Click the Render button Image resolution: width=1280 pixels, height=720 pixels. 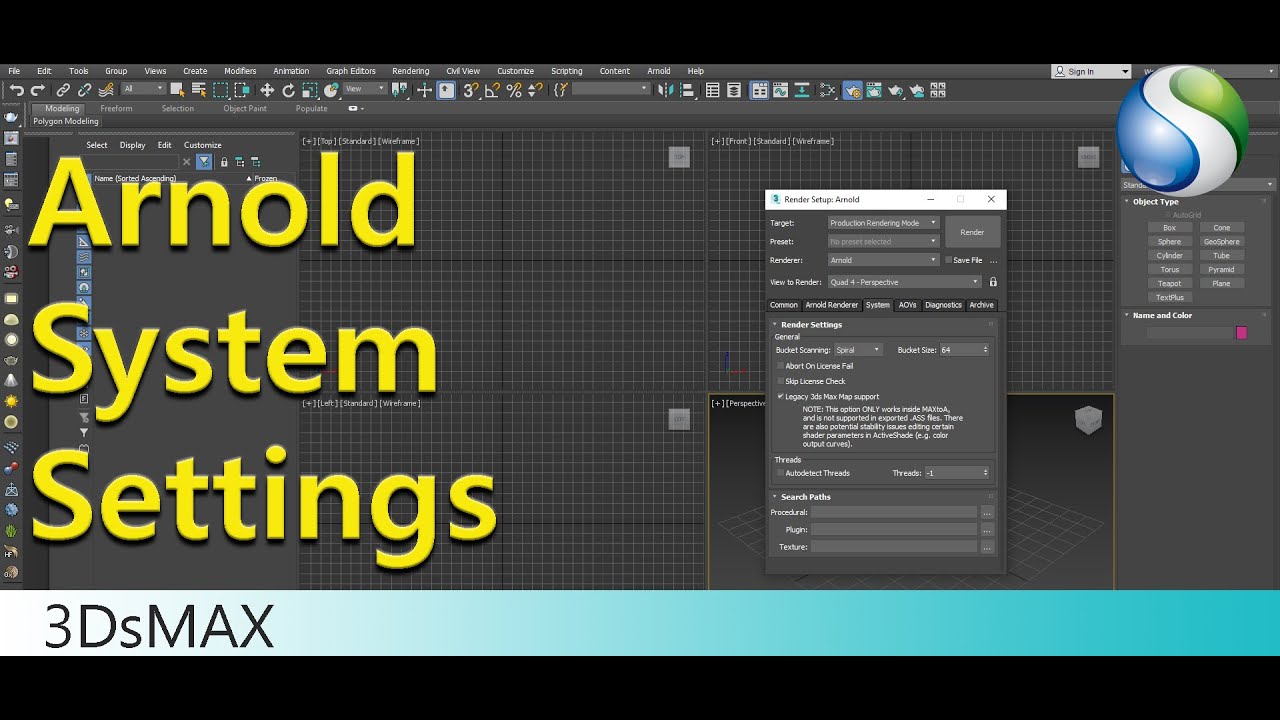(973, 232)
